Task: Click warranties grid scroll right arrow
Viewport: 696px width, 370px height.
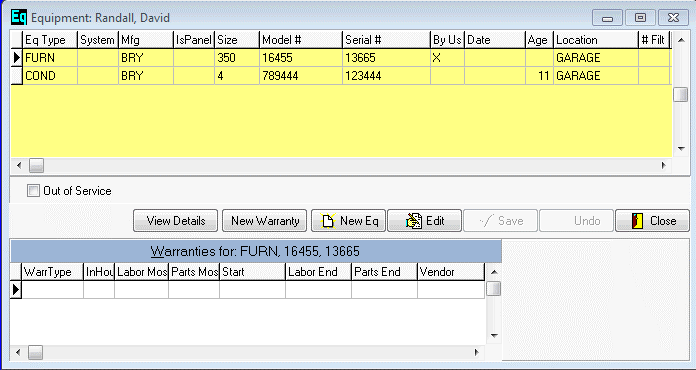Action: click(x=476, y=353)
